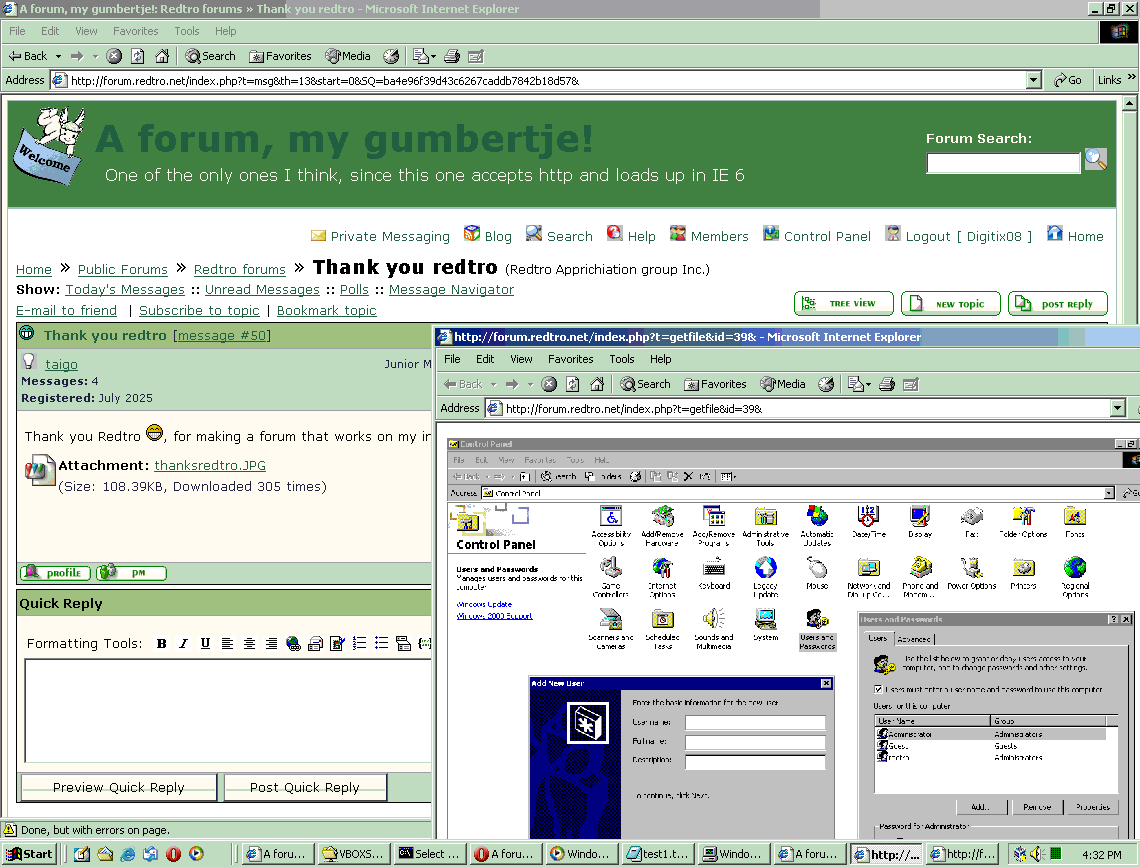Click the numbered list icon in Formatting Tools
The width and height of the screenshot is (1140, 867).
click(x=359, y=644)
